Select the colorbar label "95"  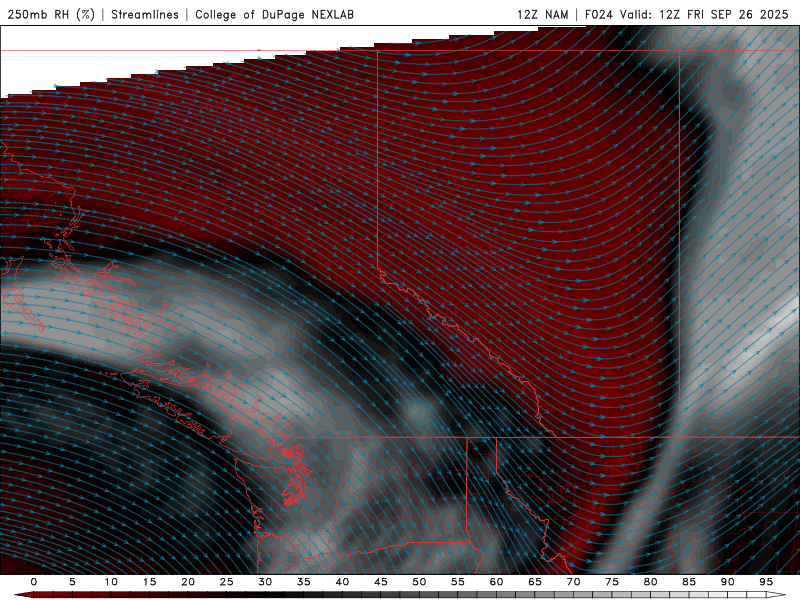pos(766,582)
